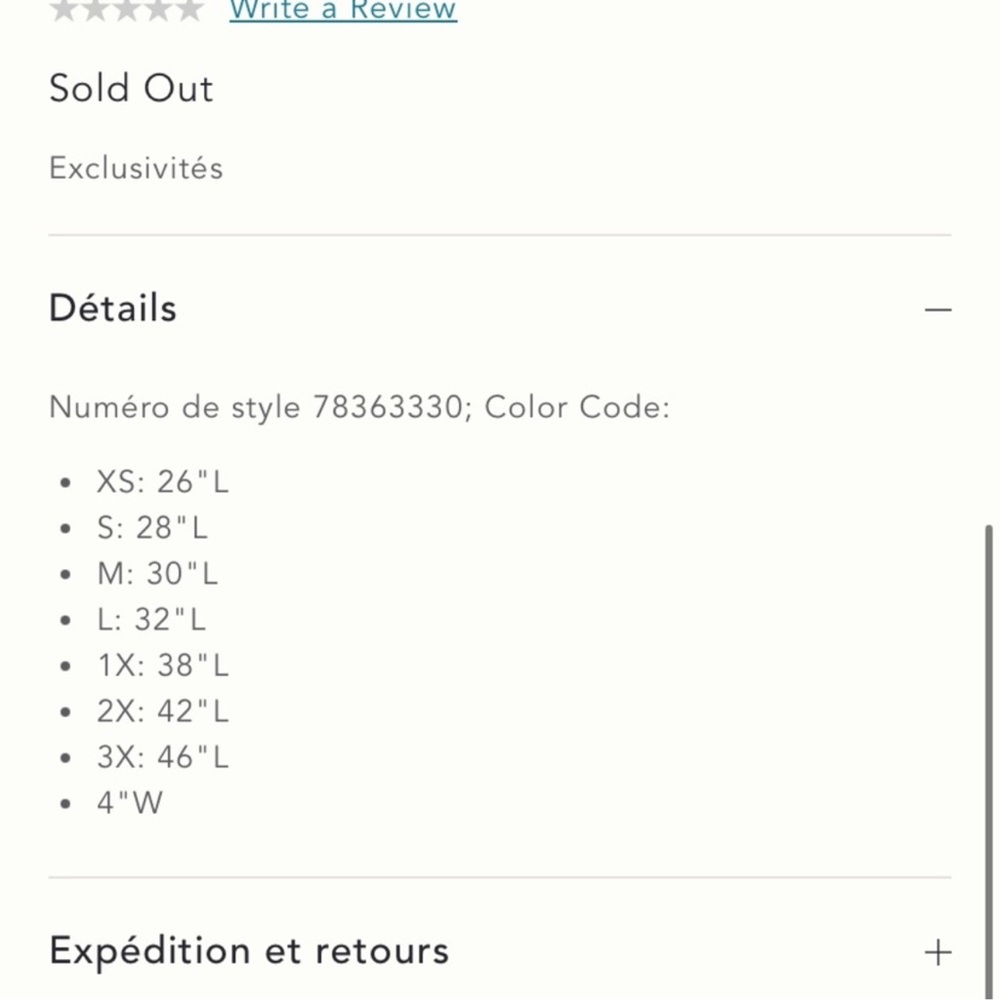This screenshot has width=1000, height=1000.
Task: Select the 3X: 46"L list item
Action: point(162,758)
